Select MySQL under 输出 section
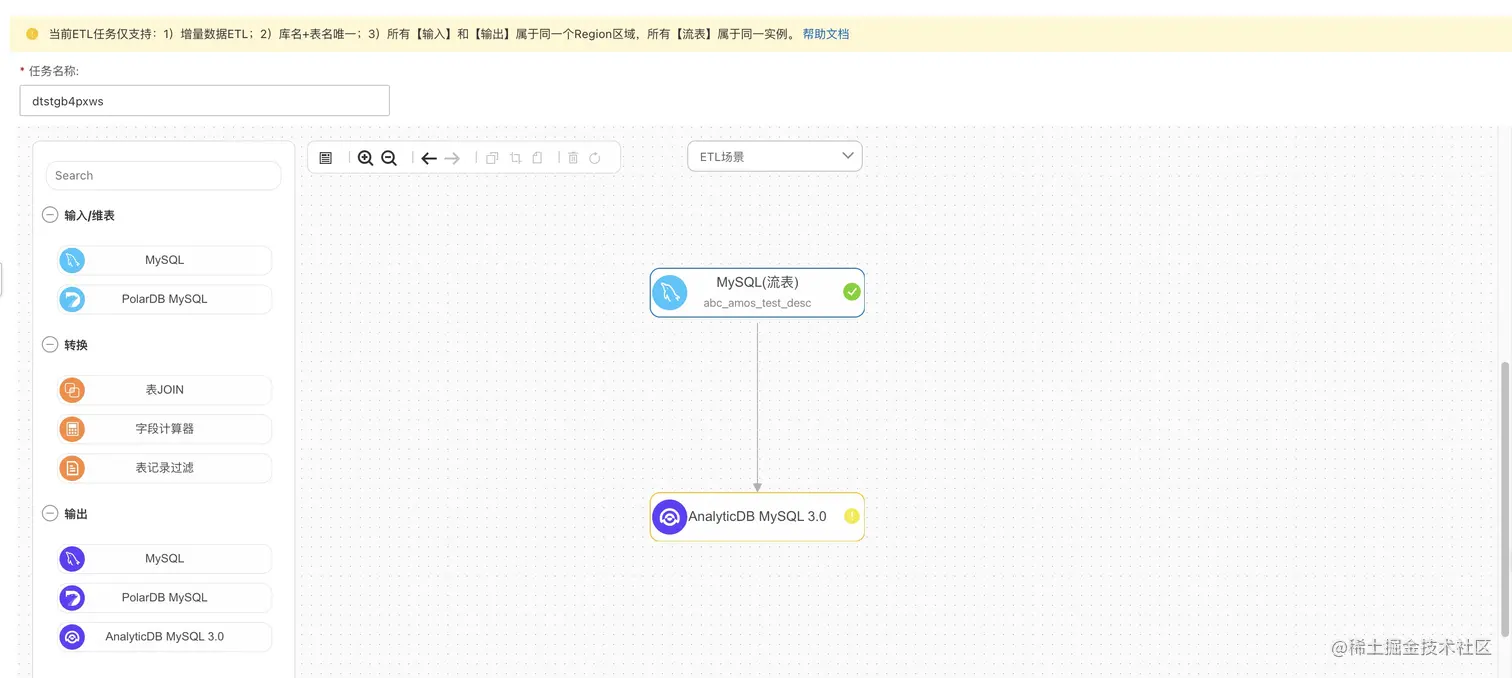 coord(165,559)
